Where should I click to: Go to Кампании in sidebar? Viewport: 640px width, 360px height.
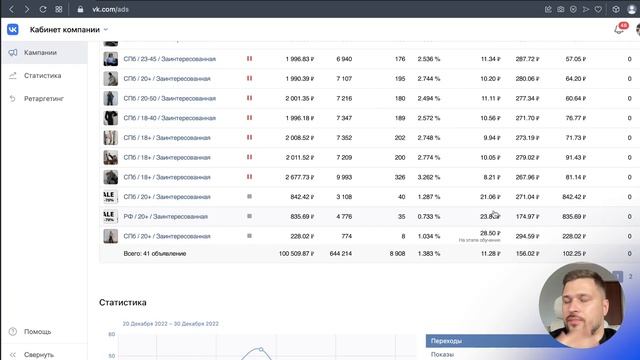tap(44, 53)
